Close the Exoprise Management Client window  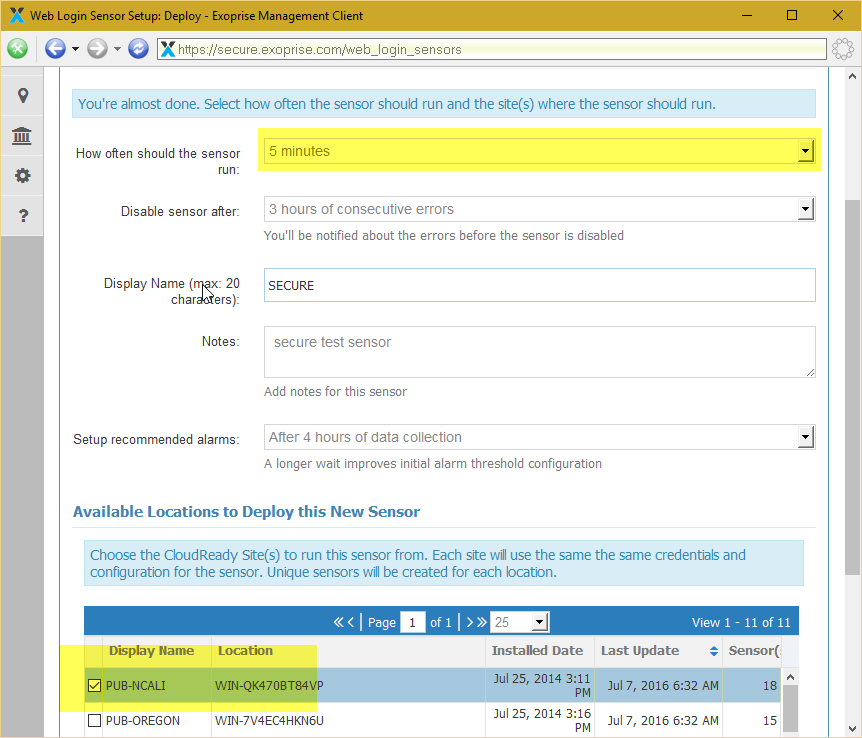click(838, 15)
